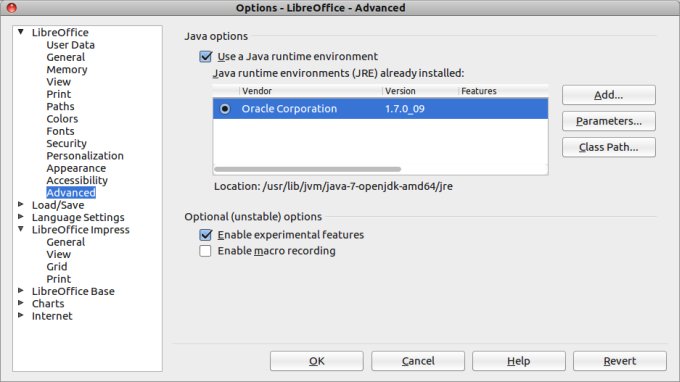Viewport: 680px width, 382px height.
Task: Click the Internet tree label
Action: click(52, 316)
